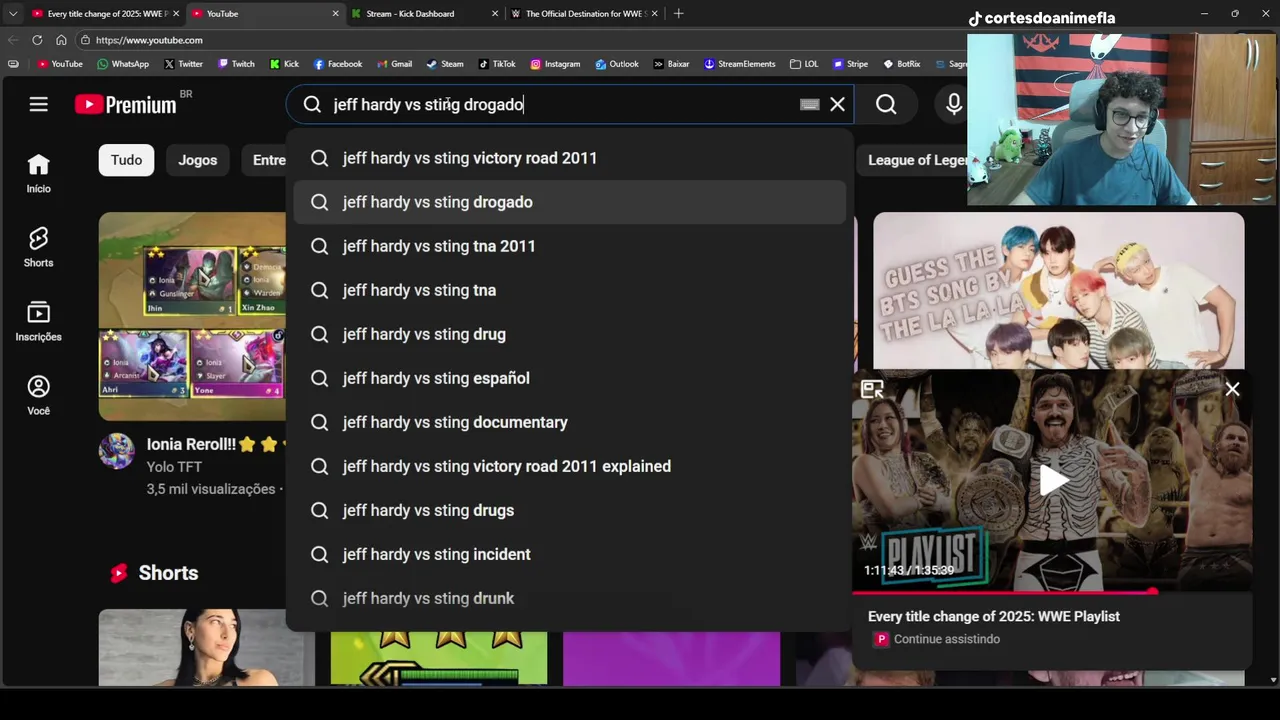Seek on the miniplayer progress bar
The image size is (1280, 720).
click(x=1052, y=592)
